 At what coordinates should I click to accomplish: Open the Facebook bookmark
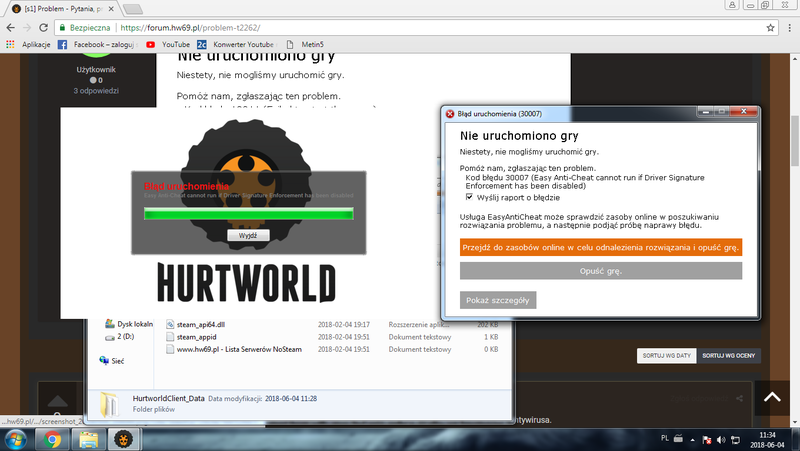pyautogui.click(x=98, y=44)
